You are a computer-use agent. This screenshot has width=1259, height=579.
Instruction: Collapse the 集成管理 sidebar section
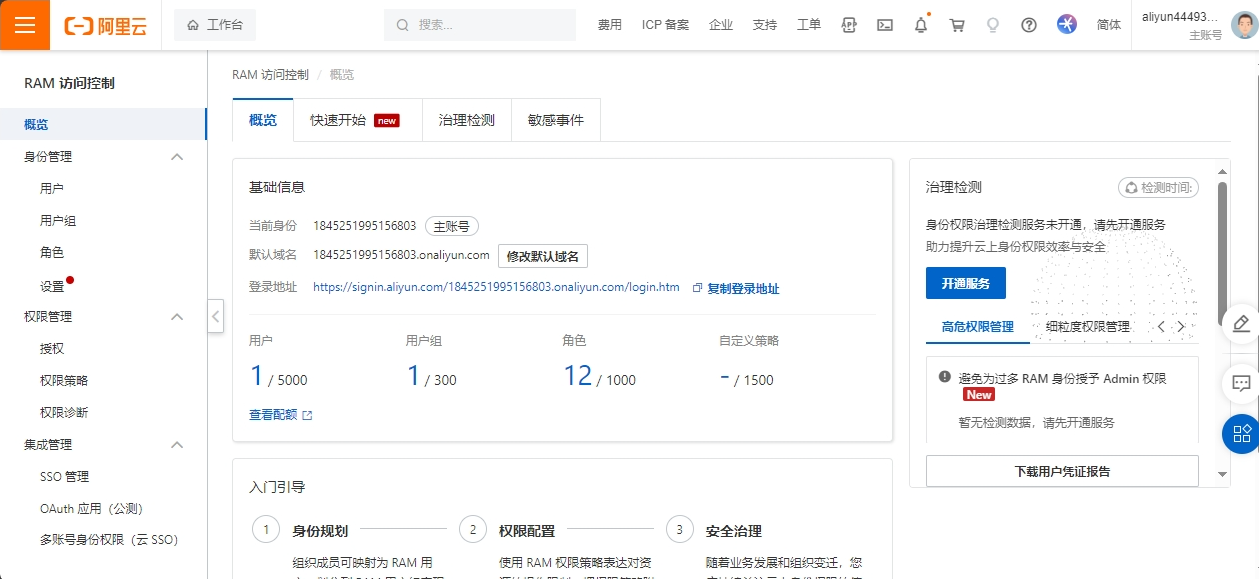(177, 445)
